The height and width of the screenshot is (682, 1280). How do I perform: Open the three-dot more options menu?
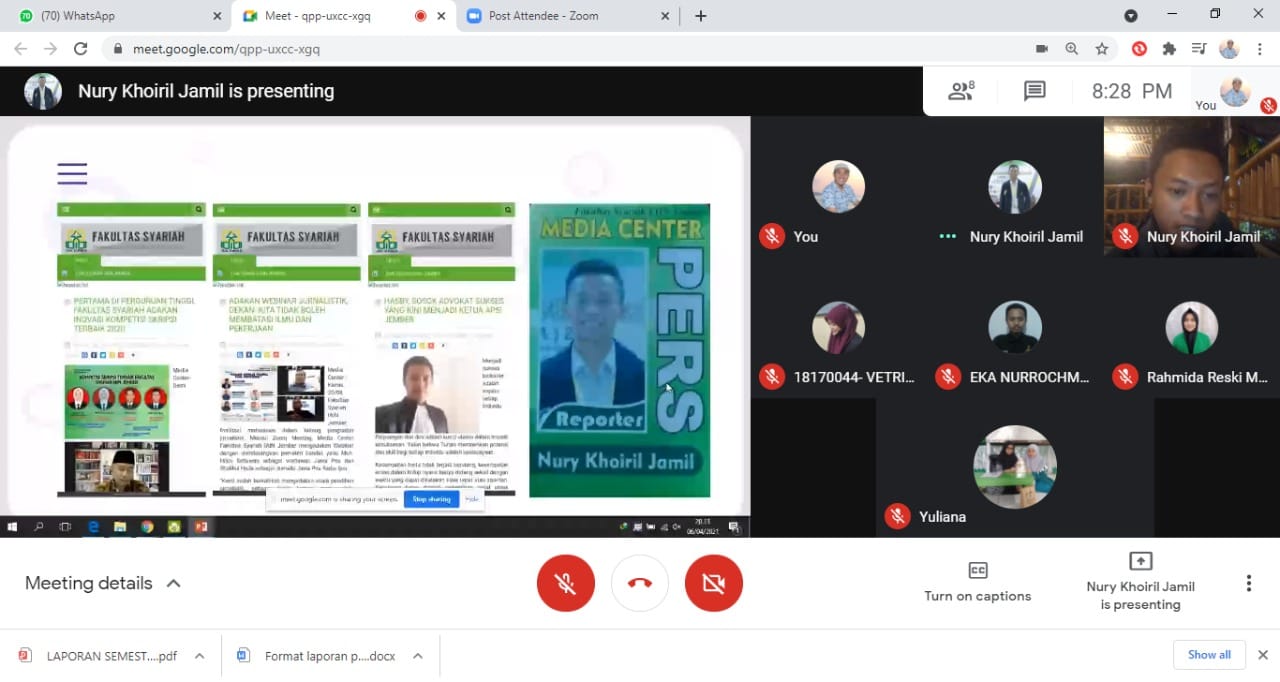pos(1248,584)
